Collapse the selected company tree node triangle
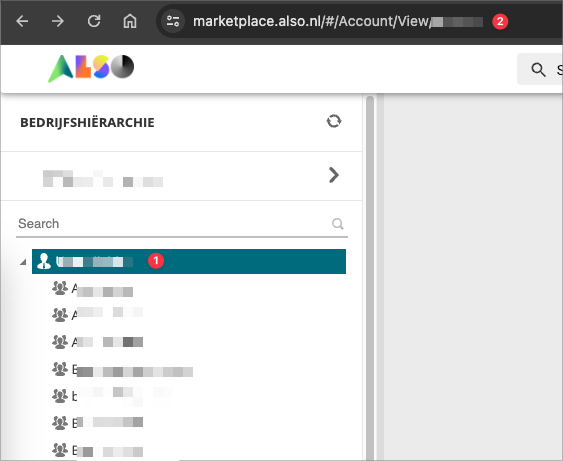Screen dimensions: 563x461 coord(23,262)
